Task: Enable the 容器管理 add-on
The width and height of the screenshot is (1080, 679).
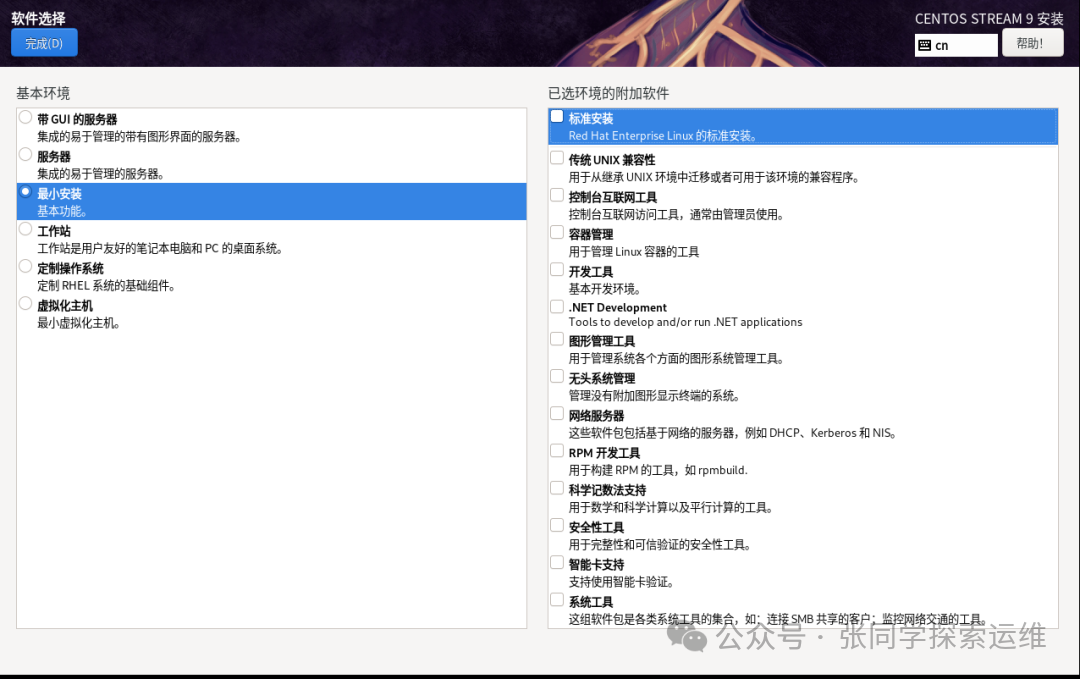Action: (556, 231)
